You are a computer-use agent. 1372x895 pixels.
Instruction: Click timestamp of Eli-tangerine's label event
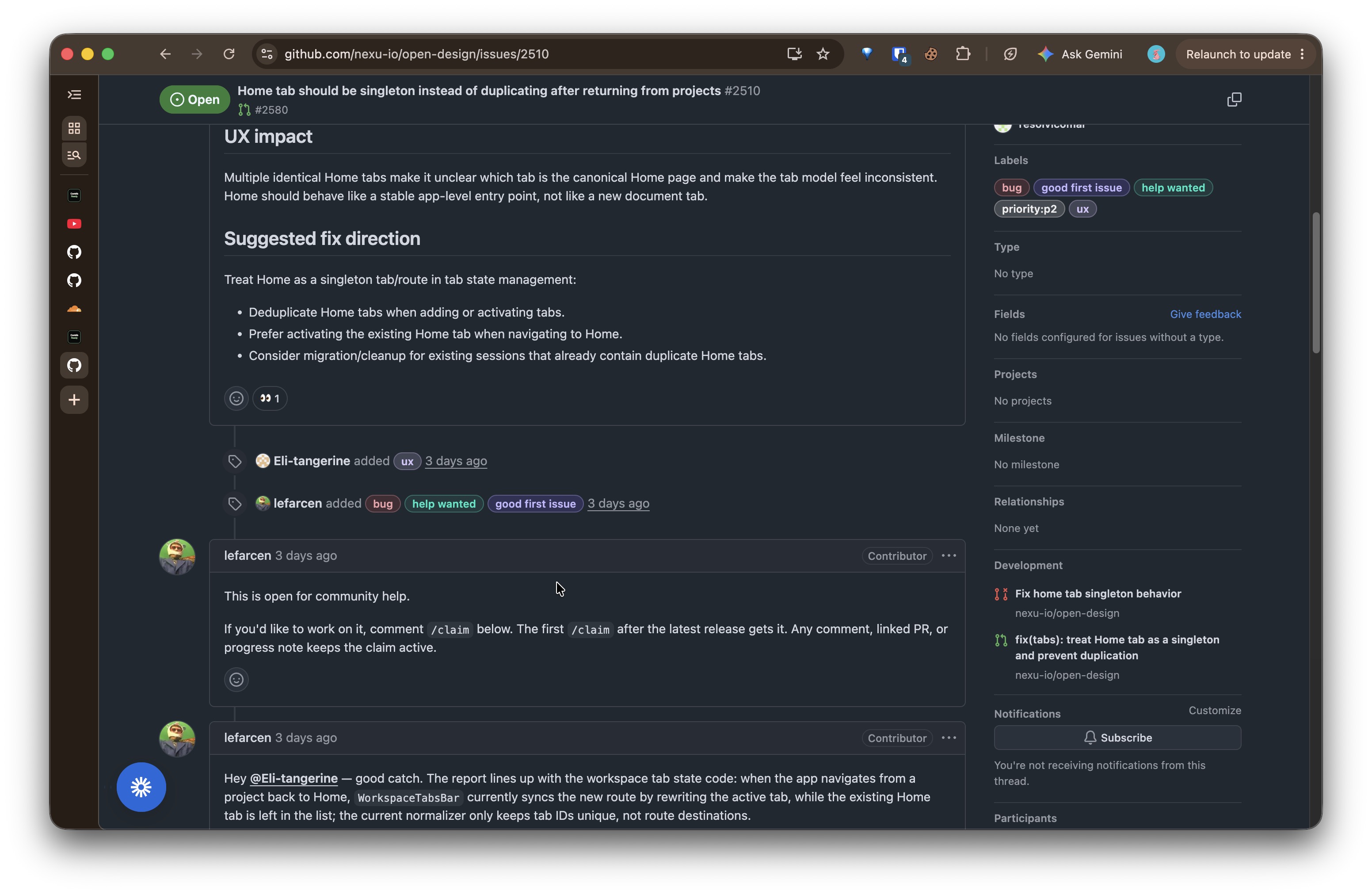point(456,461)
